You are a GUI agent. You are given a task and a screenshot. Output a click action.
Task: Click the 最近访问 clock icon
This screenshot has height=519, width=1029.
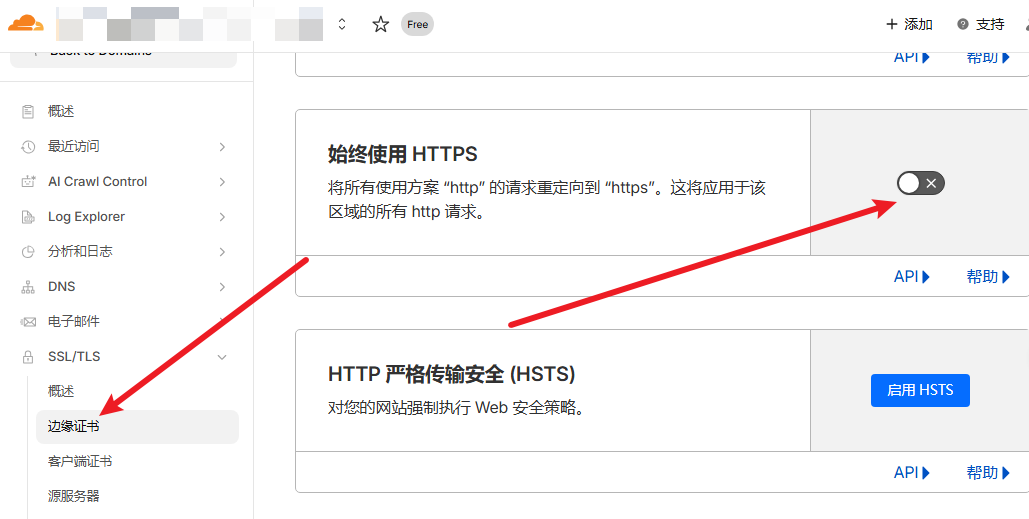(28, 147)
